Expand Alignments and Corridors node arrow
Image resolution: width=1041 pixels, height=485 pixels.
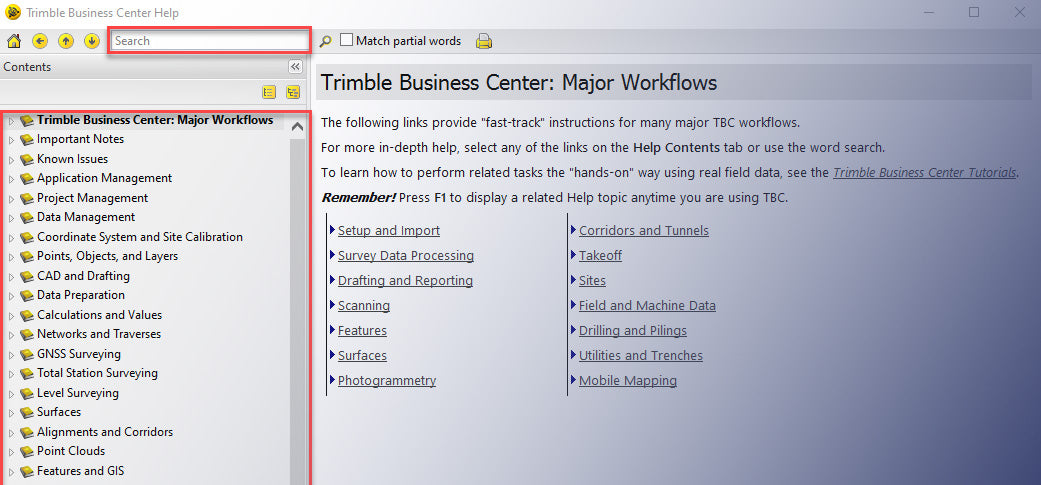click(x=11, y=433)
